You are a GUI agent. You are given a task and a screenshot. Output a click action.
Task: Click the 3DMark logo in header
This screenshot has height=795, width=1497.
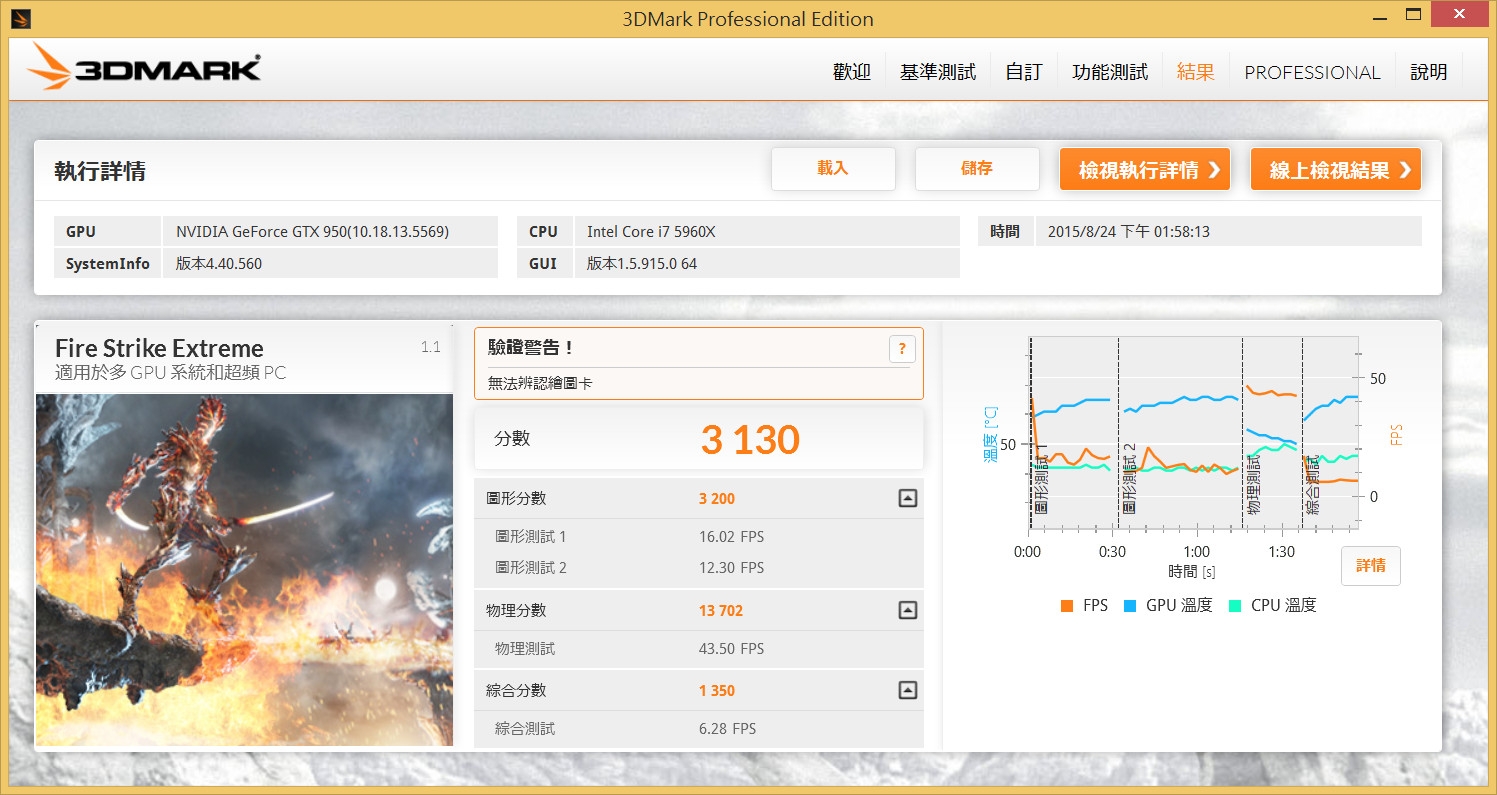[144, 67]
